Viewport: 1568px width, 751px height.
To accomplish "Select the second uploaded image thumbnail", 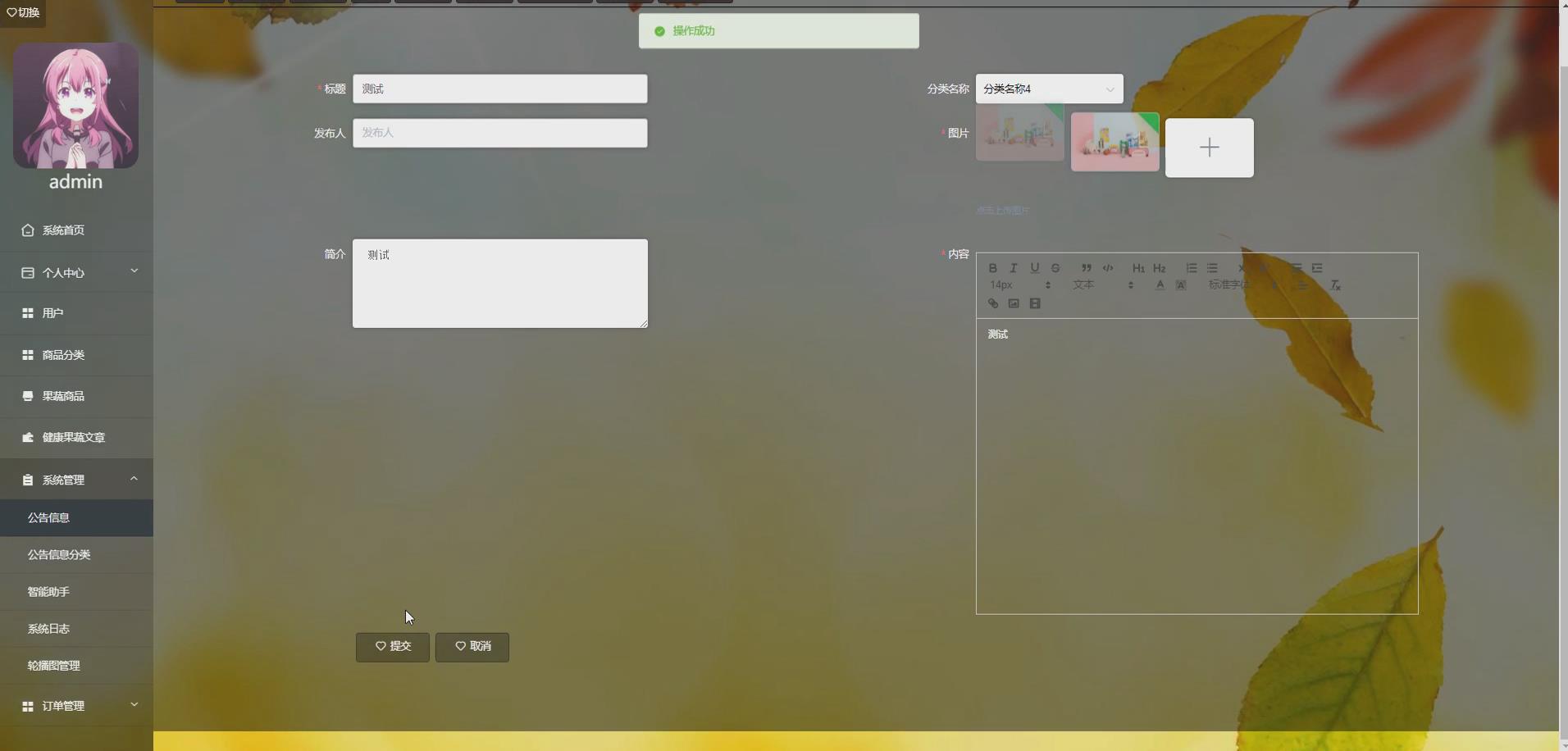I will [x=1115, y=142].
